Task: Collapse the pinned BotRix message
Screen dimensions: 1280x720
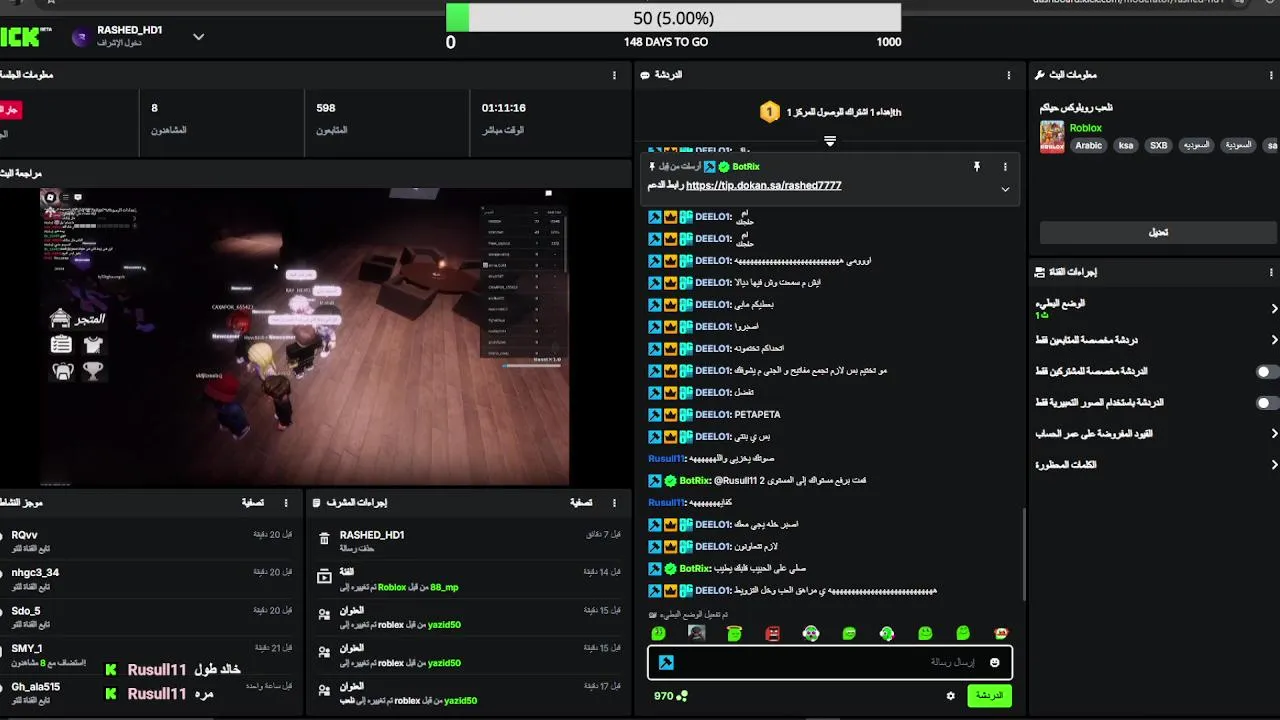Action: pyautogui.click(x=1005, y=189)
